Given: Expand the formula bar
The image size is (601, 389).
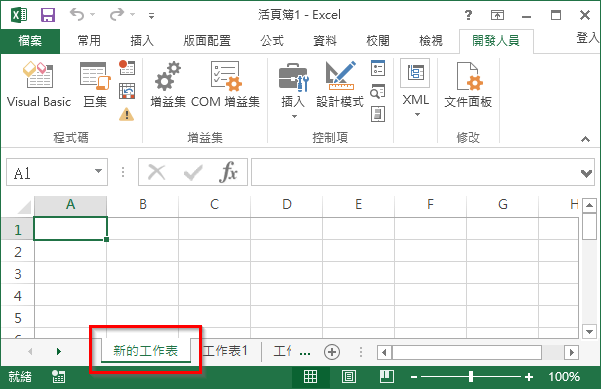Looking at the screenshot, I should pos(586,174).
